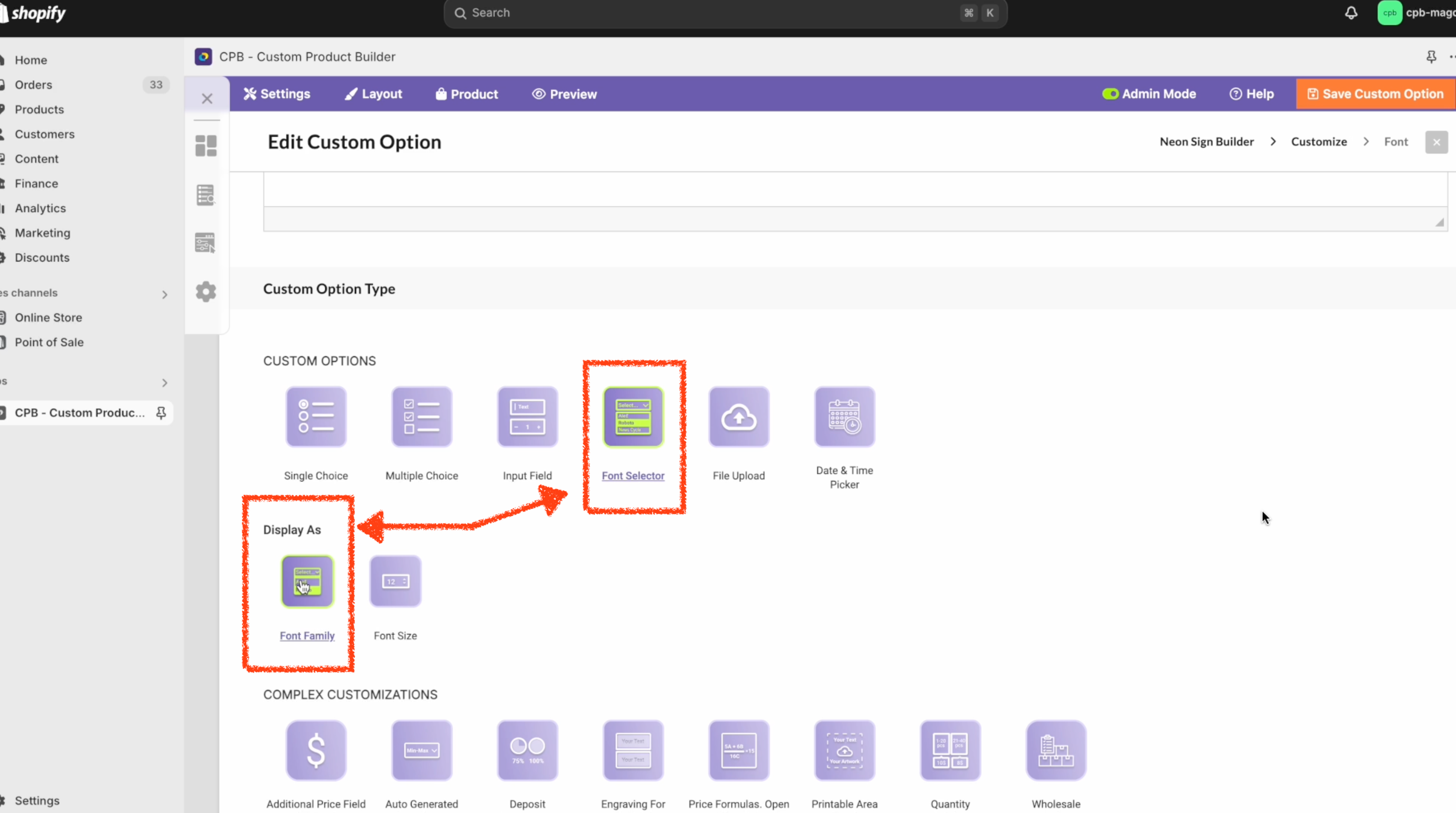
Task: Close the app sidebar with X
Action: 207,98
